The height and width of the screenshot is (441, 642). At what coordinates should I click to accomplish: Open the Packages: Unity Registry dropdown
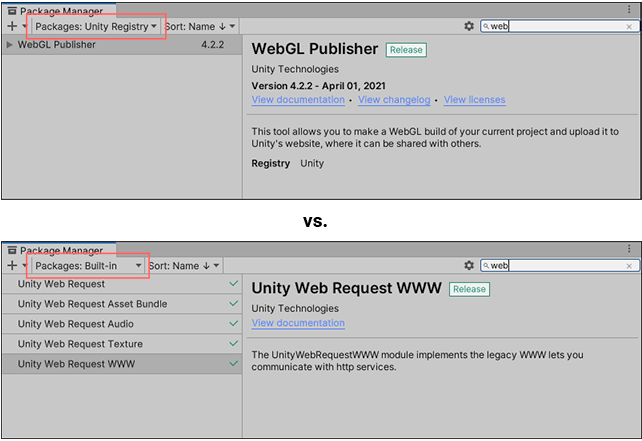pos(96,26)
